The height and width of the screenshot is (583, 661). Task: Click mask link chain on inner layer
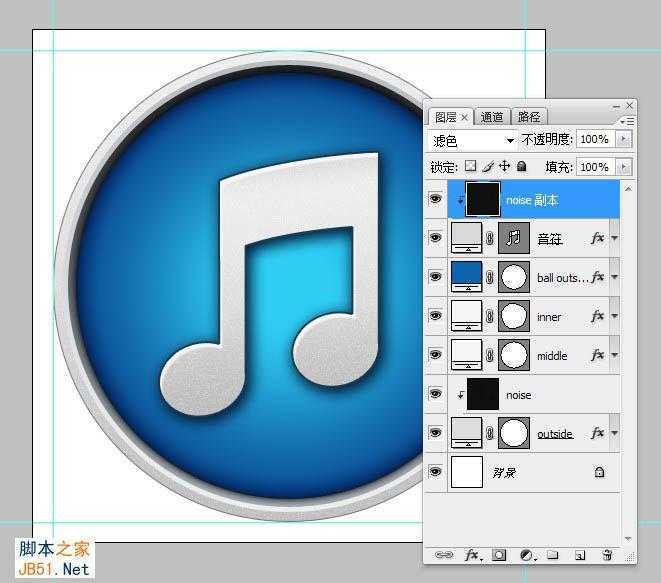tap(489, 316)
